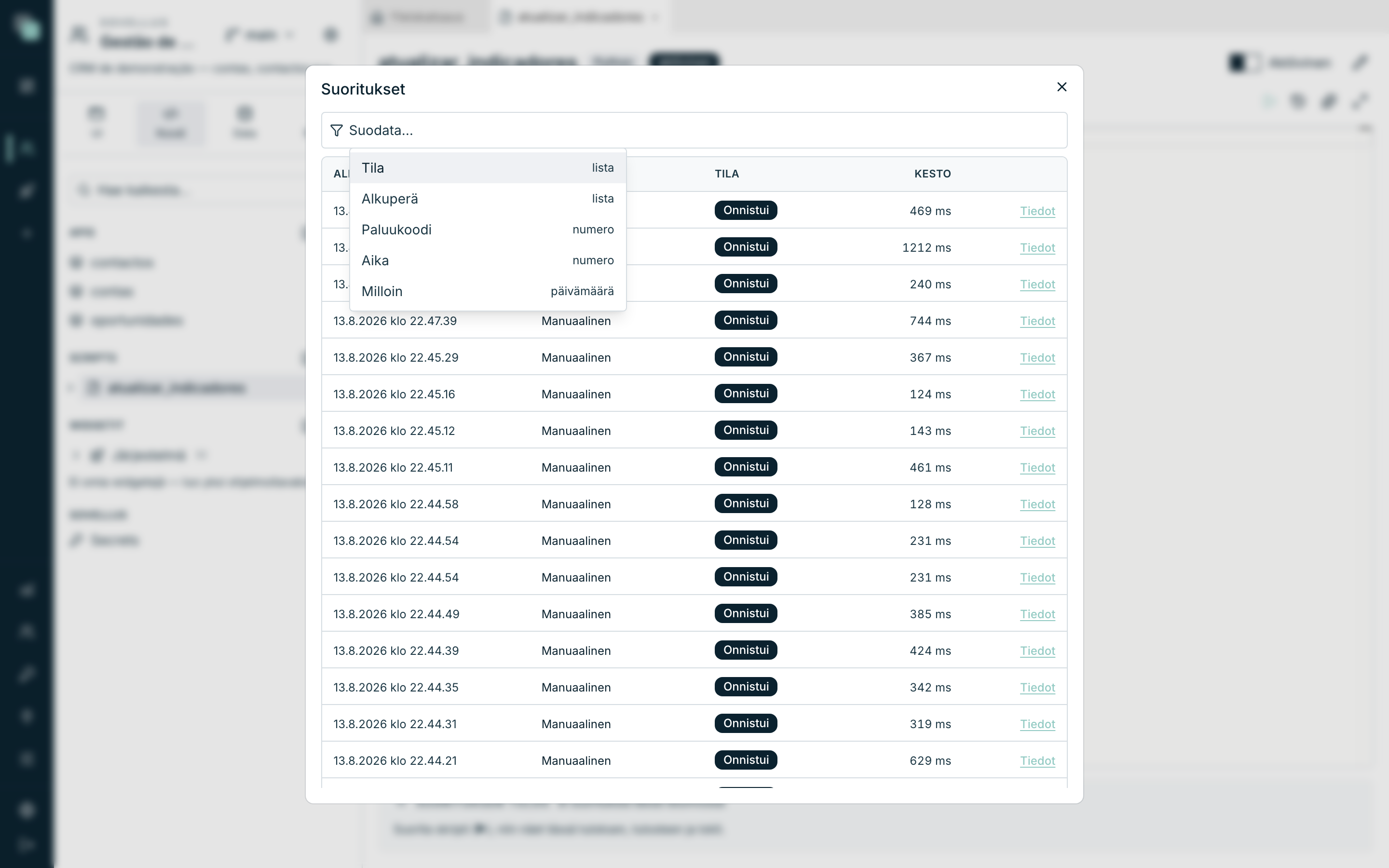Open Tiedot link for the 22.45.11 run
This screenshot has height=868, width=1389.
[1037, 468]
